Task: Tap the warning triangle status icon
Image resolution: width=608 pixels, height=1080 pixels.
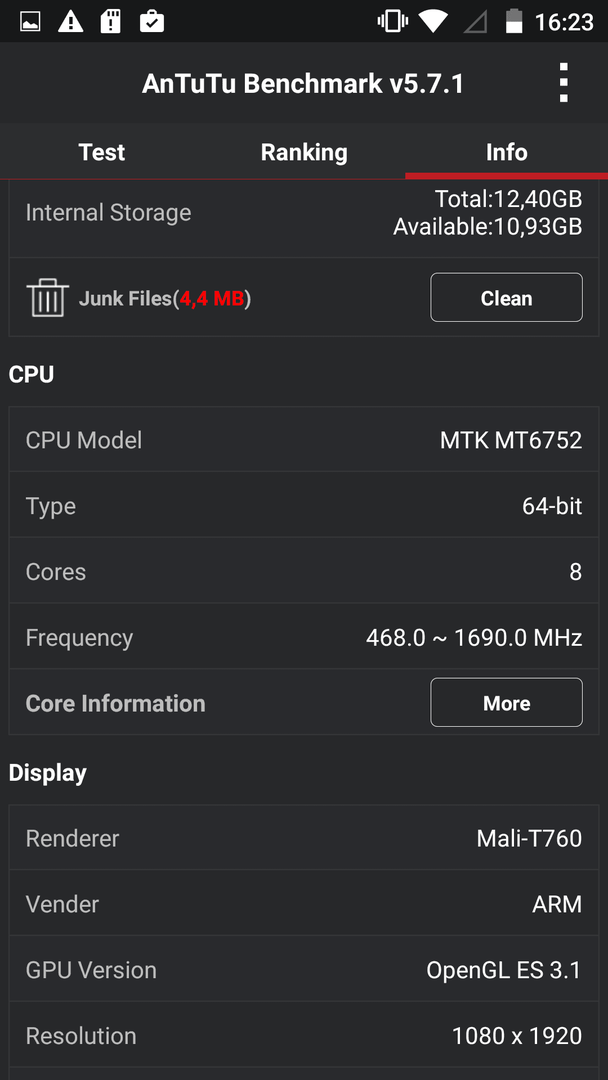Action: point(70,21)
